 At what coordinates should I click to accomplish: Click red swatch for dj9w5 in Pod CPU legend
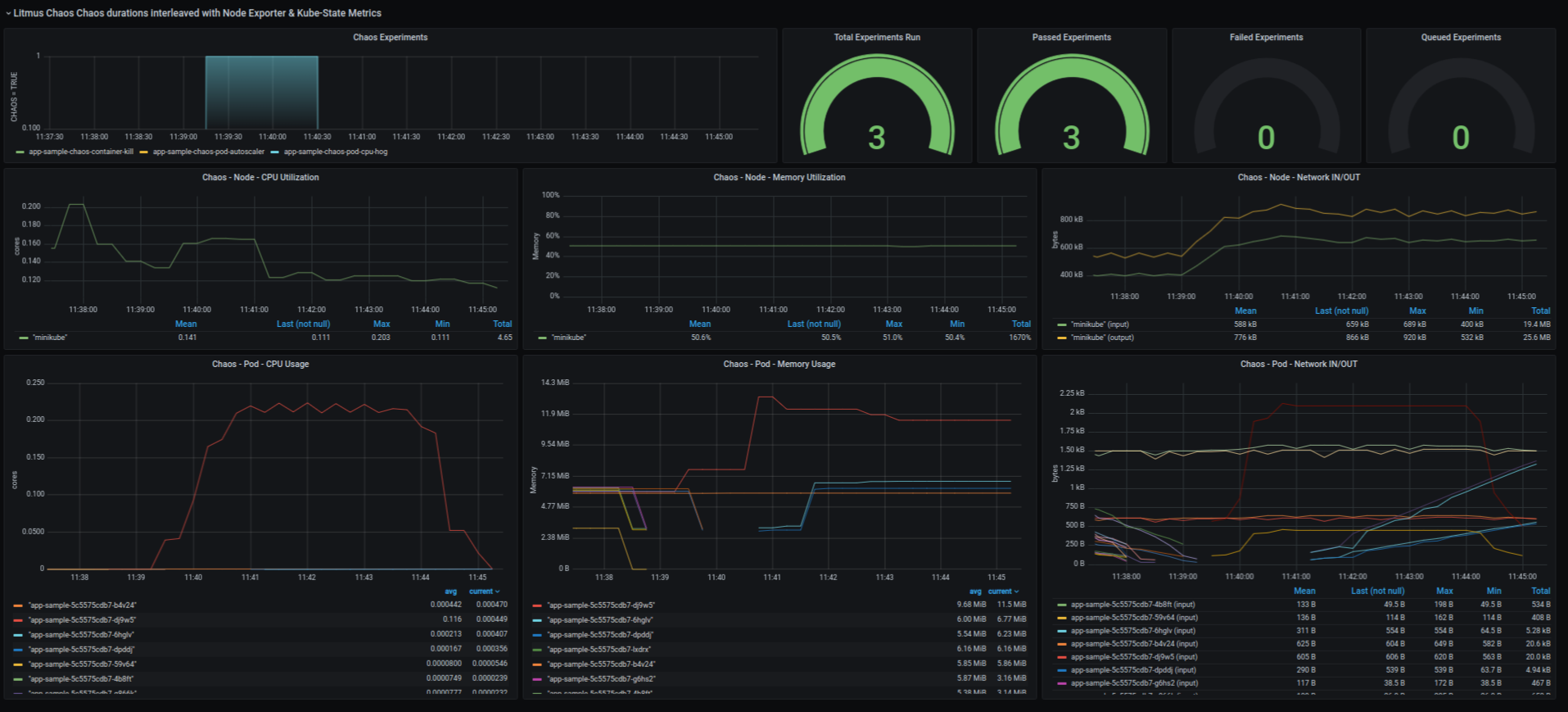(x=18, y=620)
